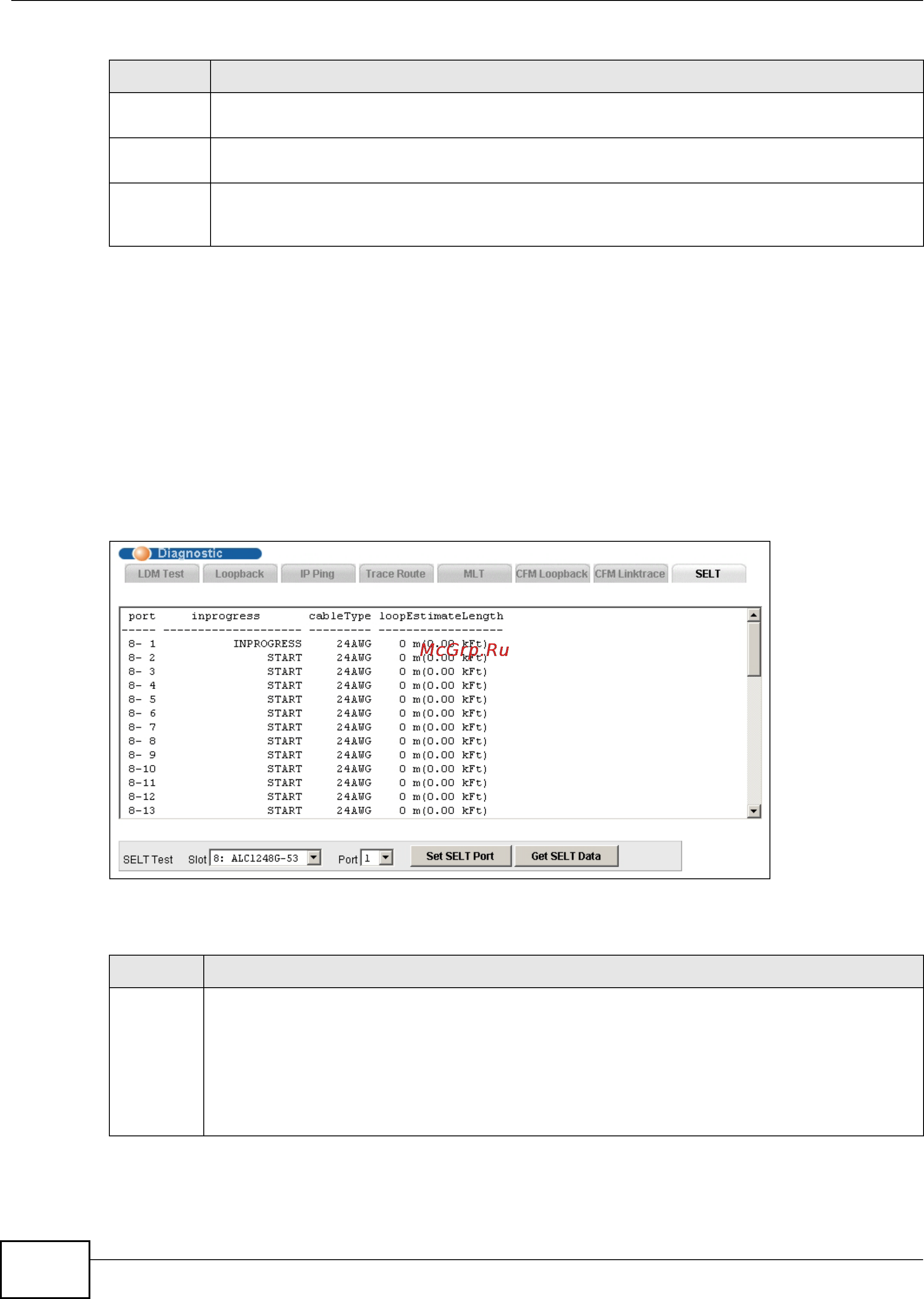924x1299 pixels.
Task: Open the Port number dropdown
Action: [x=386, y=858]
